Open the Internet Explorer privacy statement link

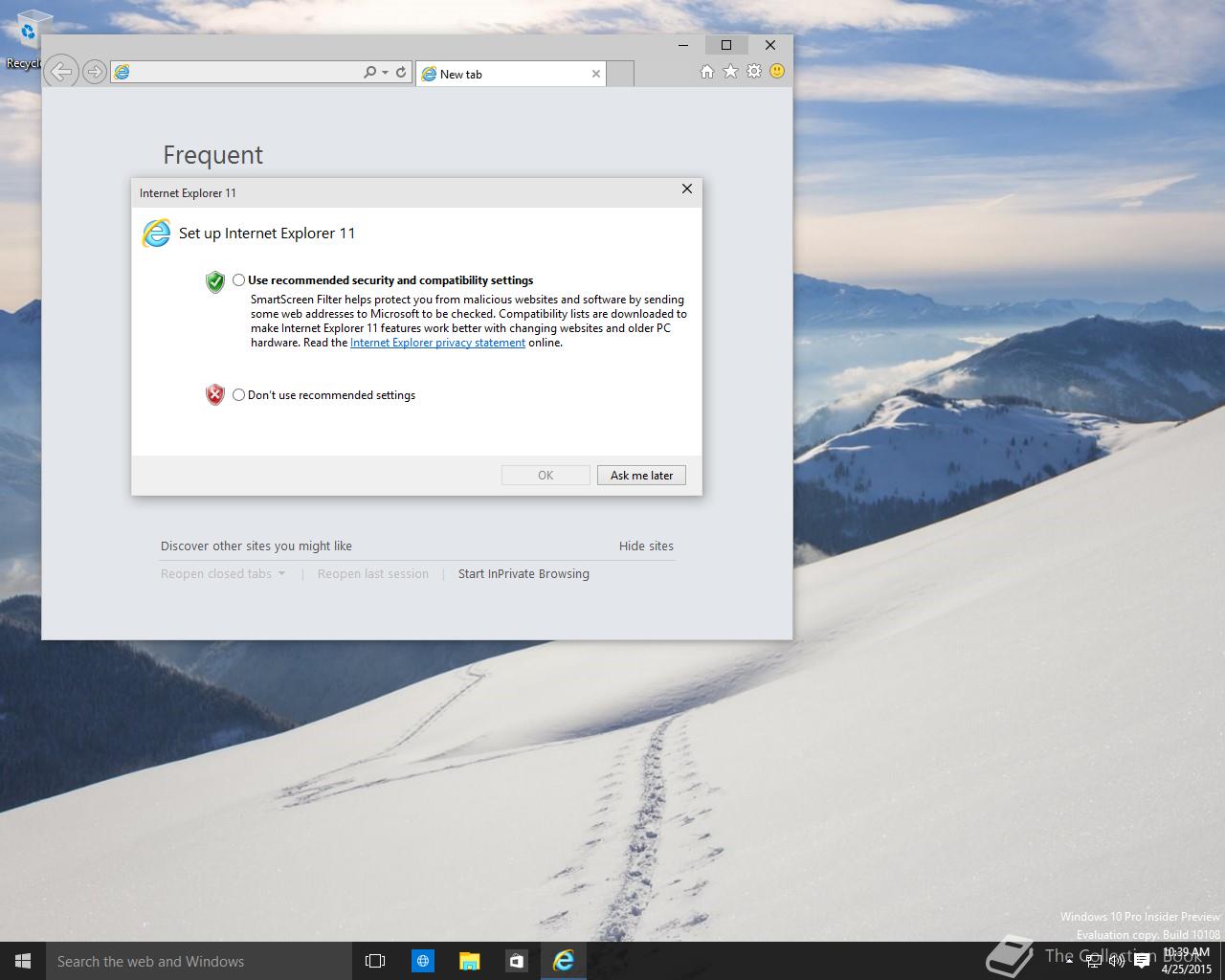pos(437,343)
